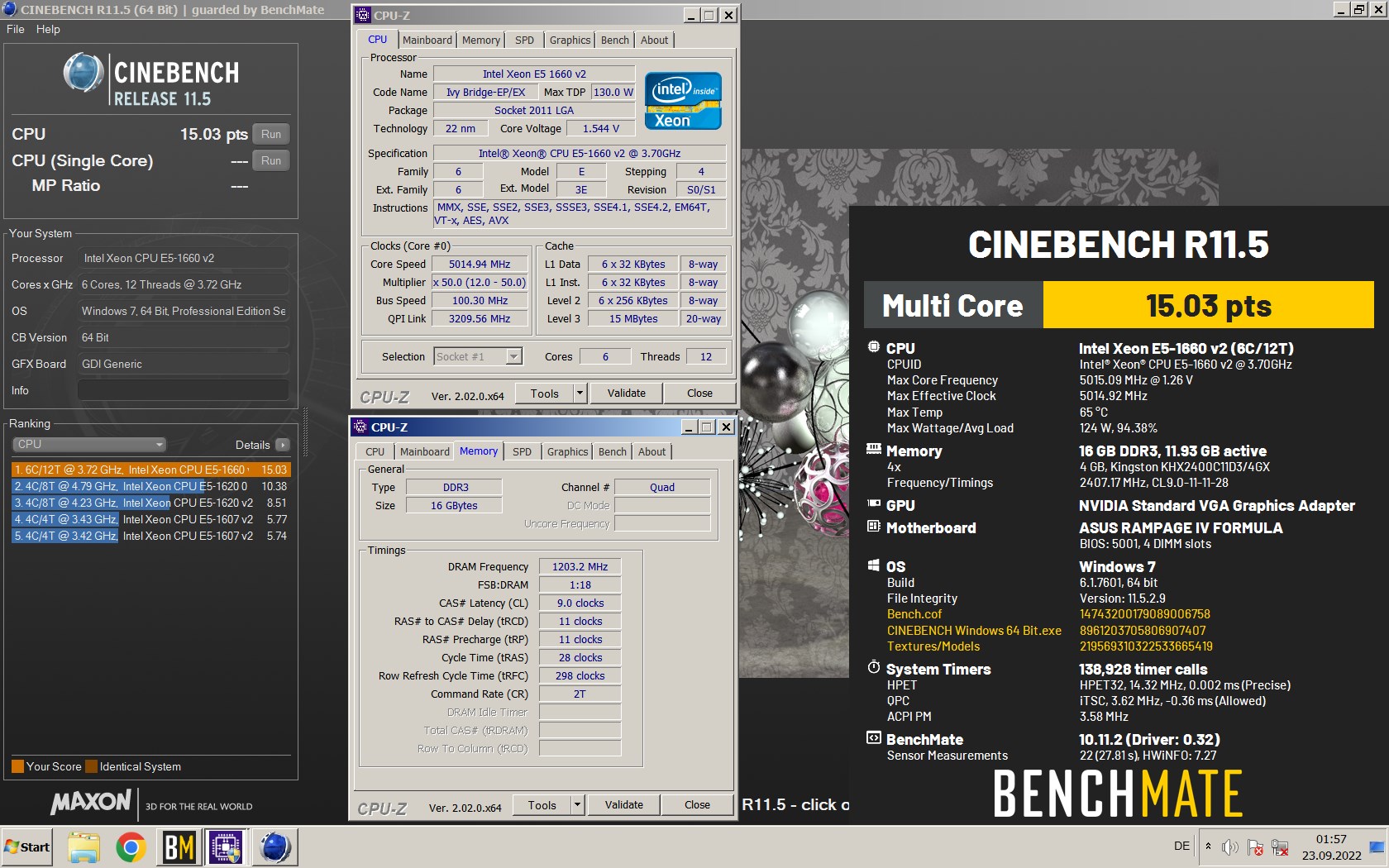The height and width of the screenshot is (868, 1389).
Task: Click Validate in top CPU-Z window
Action: pos(627,393)
